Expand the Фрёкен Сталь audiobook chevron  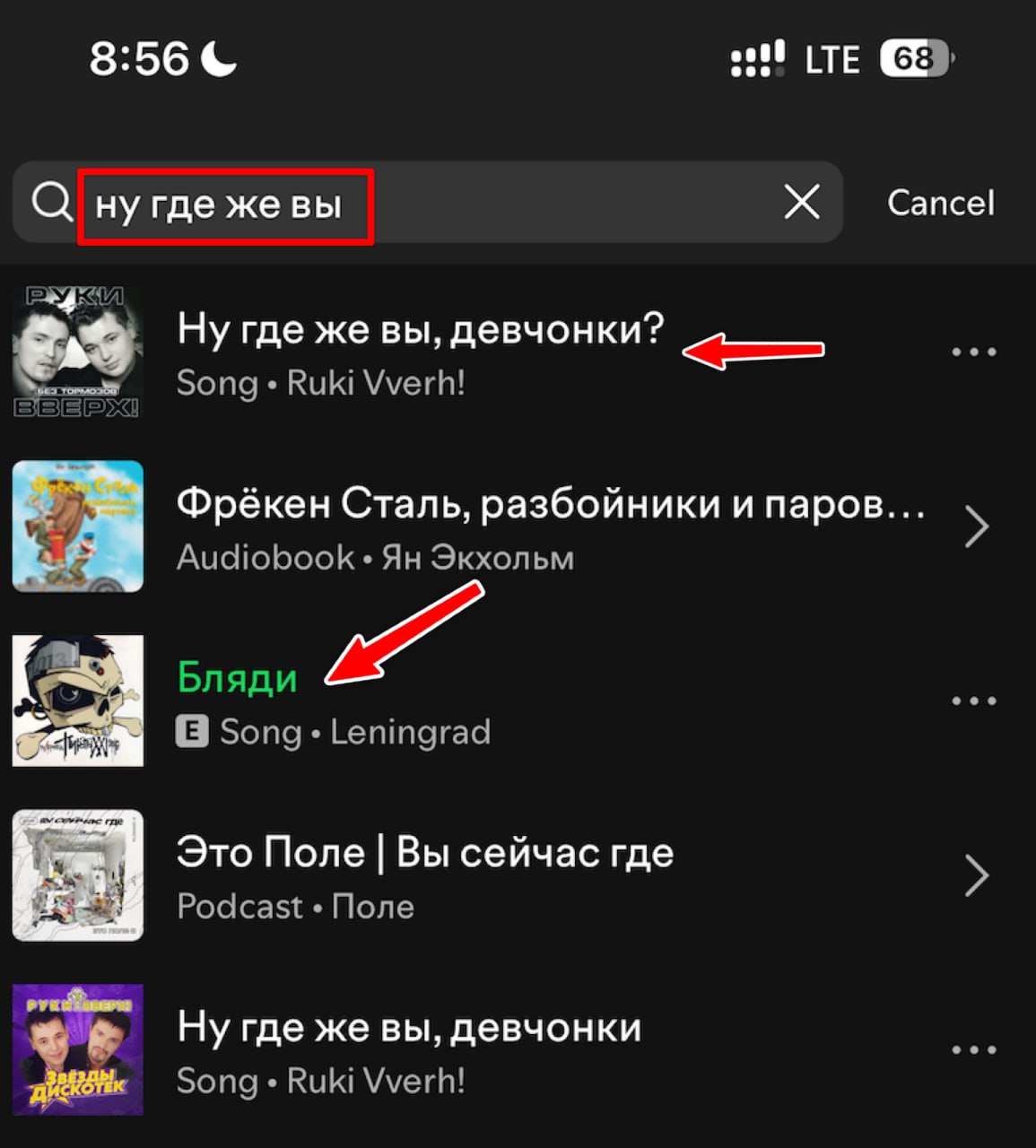click(977, 526)
